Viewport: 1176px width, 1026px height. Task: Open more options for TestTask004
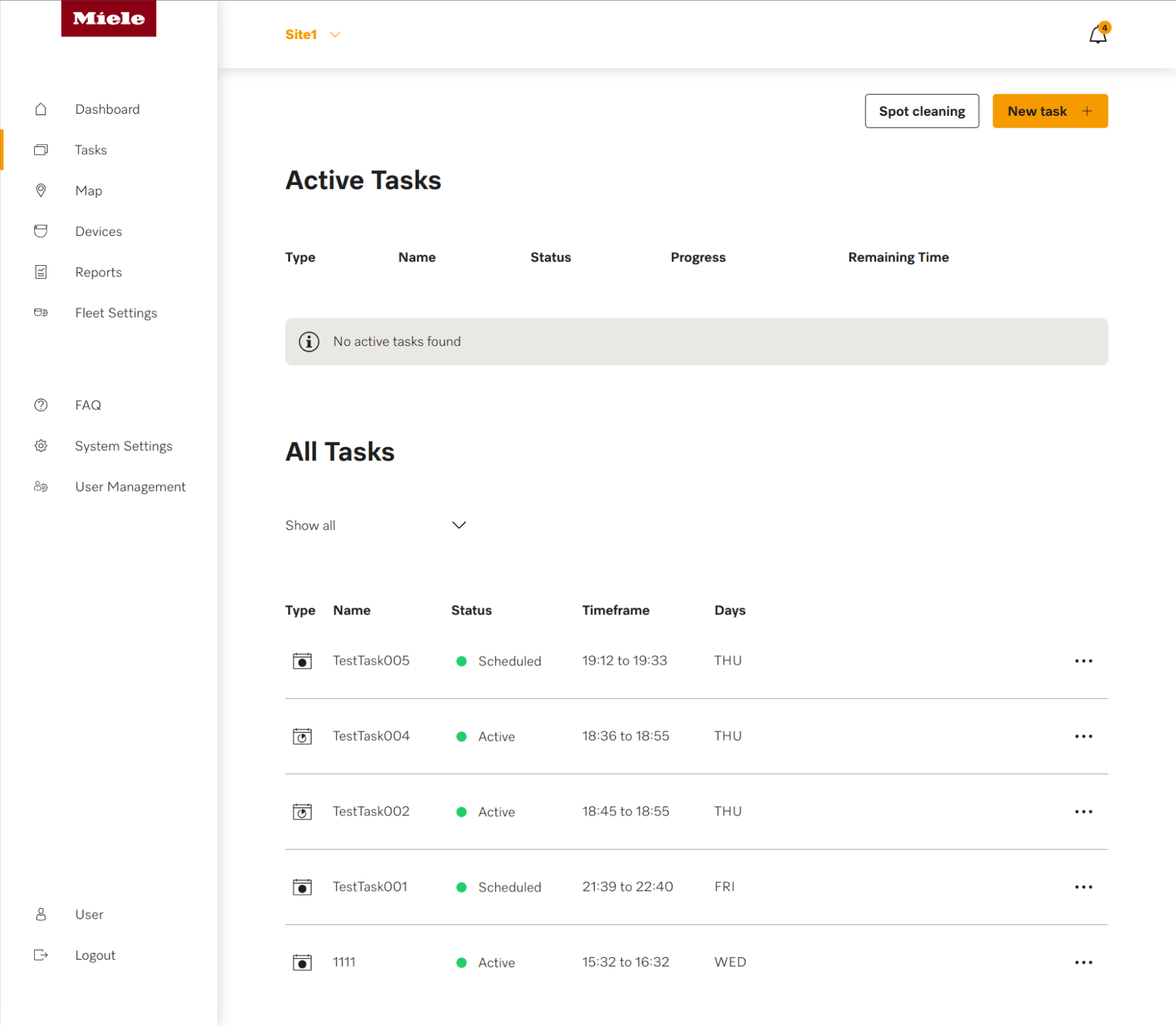click(x=1083, y=737)
